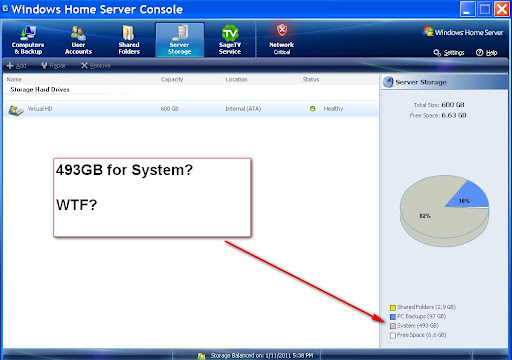512x360 pixels.
Task: Open Settings in the header
Action: [x=449, y=53]
